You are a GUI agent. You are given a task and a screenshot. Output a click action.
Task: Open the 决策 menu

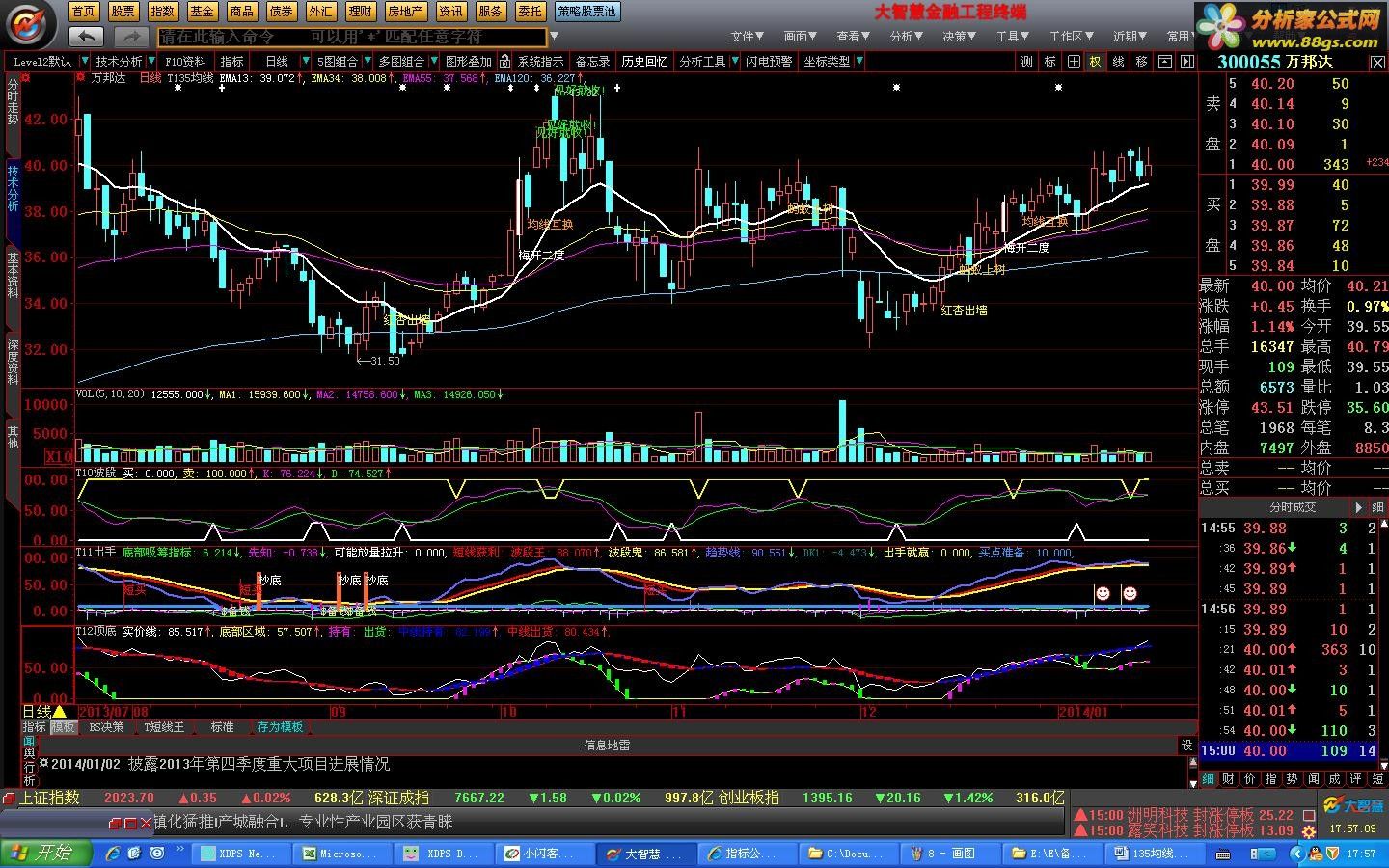959,36
